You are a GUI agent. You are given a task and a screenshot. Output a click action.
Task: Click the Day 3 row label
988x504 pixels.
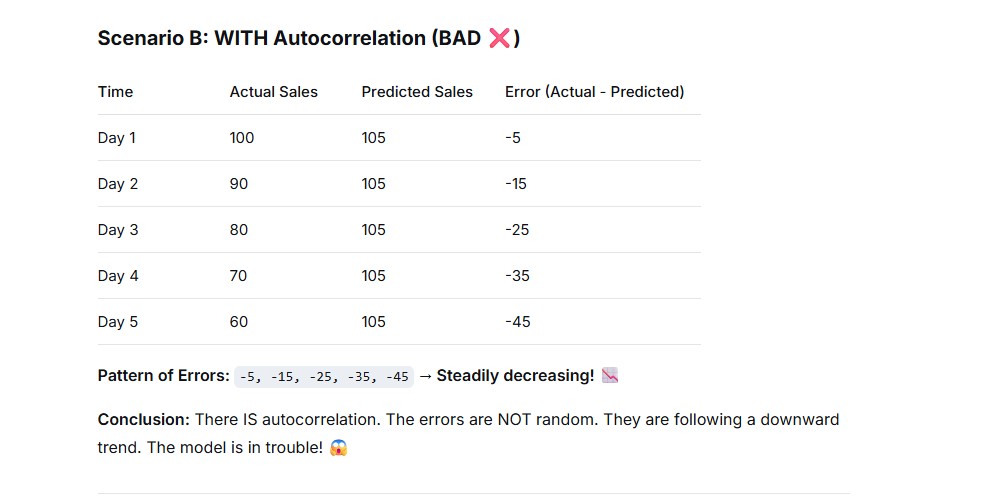pyautogui.click(x=118, y=230)
